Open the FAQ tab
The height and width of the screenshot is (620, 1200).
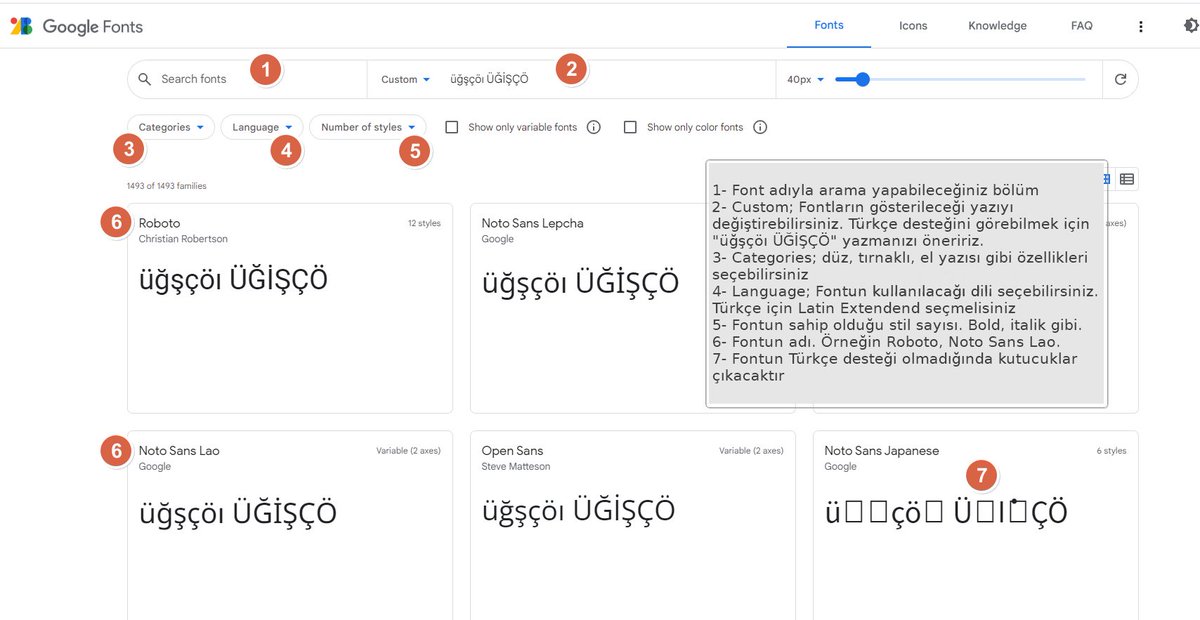1082,26
